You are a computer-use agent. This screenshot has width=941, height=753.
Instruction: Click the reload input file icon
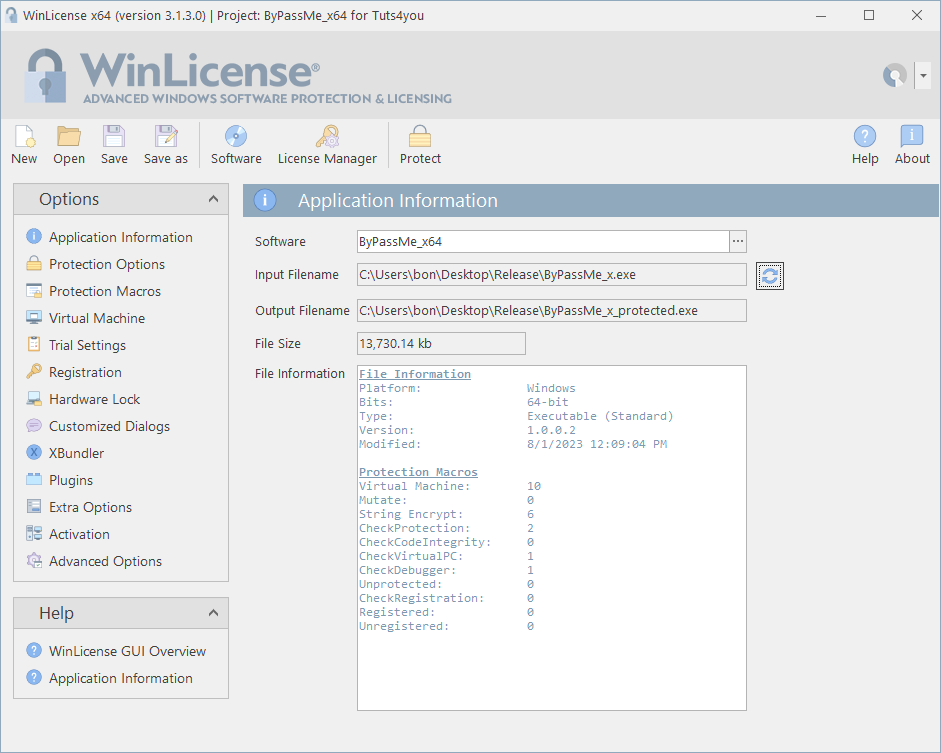click(770, 276)
